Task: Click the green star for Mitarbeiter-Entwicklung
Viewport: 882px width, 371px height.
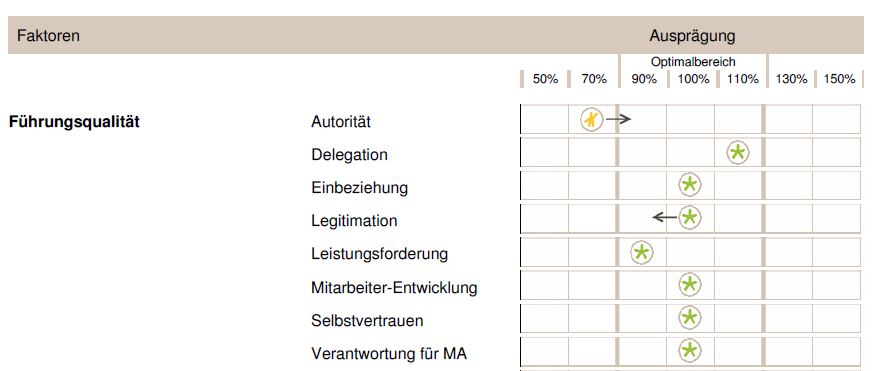Action: coord(690,285)
